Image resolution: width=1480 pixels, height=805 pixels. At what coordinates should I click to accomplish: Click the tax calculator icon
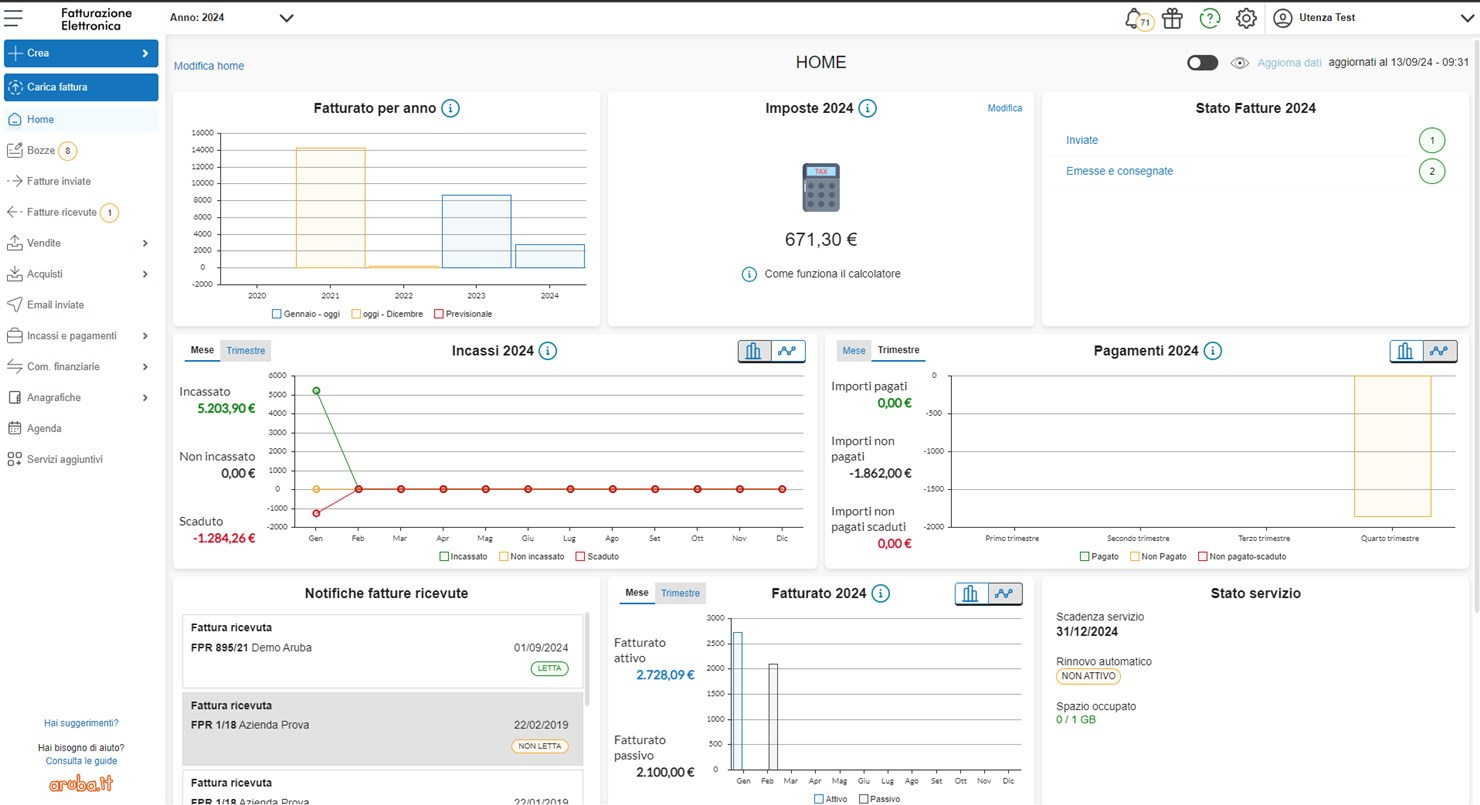point(821,187)
